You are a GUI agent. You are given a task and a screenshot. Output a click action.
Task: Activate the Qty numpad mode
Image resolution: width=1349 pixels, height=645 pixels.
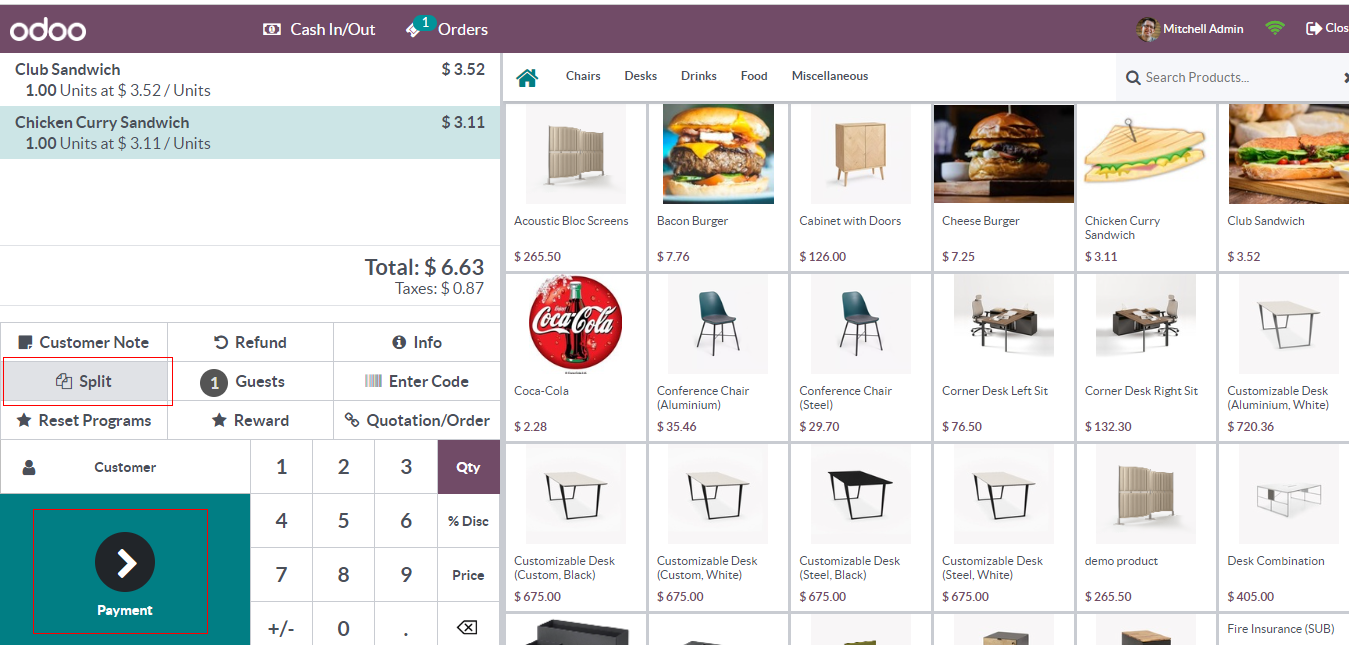[468, 467]
